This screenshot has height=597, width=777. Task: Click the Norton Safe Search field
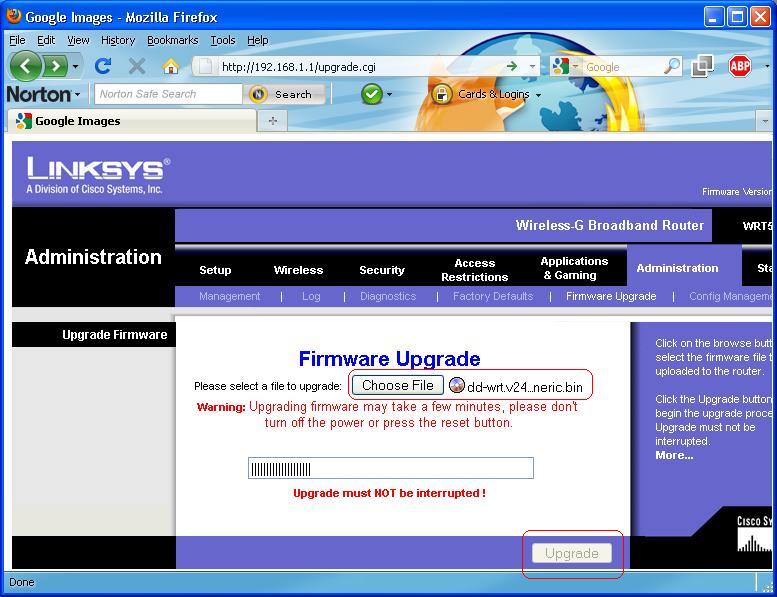coord(168,94)
